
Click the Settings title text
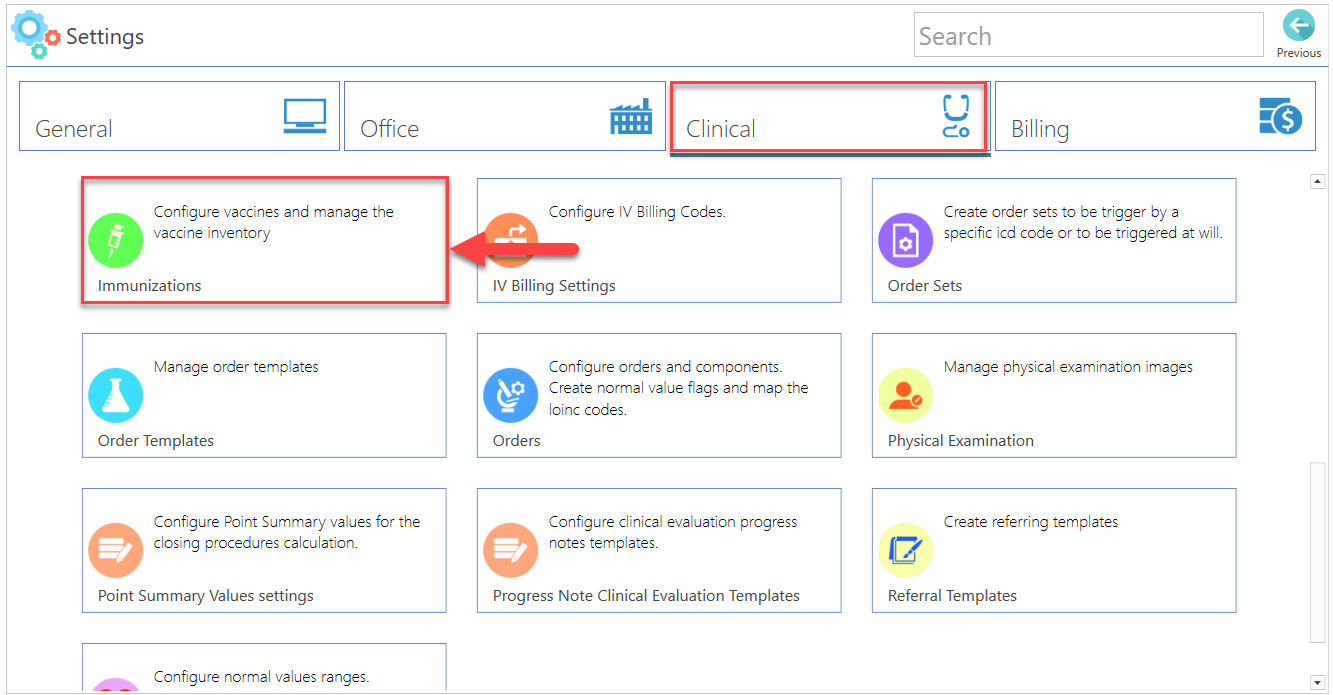[x=105, y=37]
